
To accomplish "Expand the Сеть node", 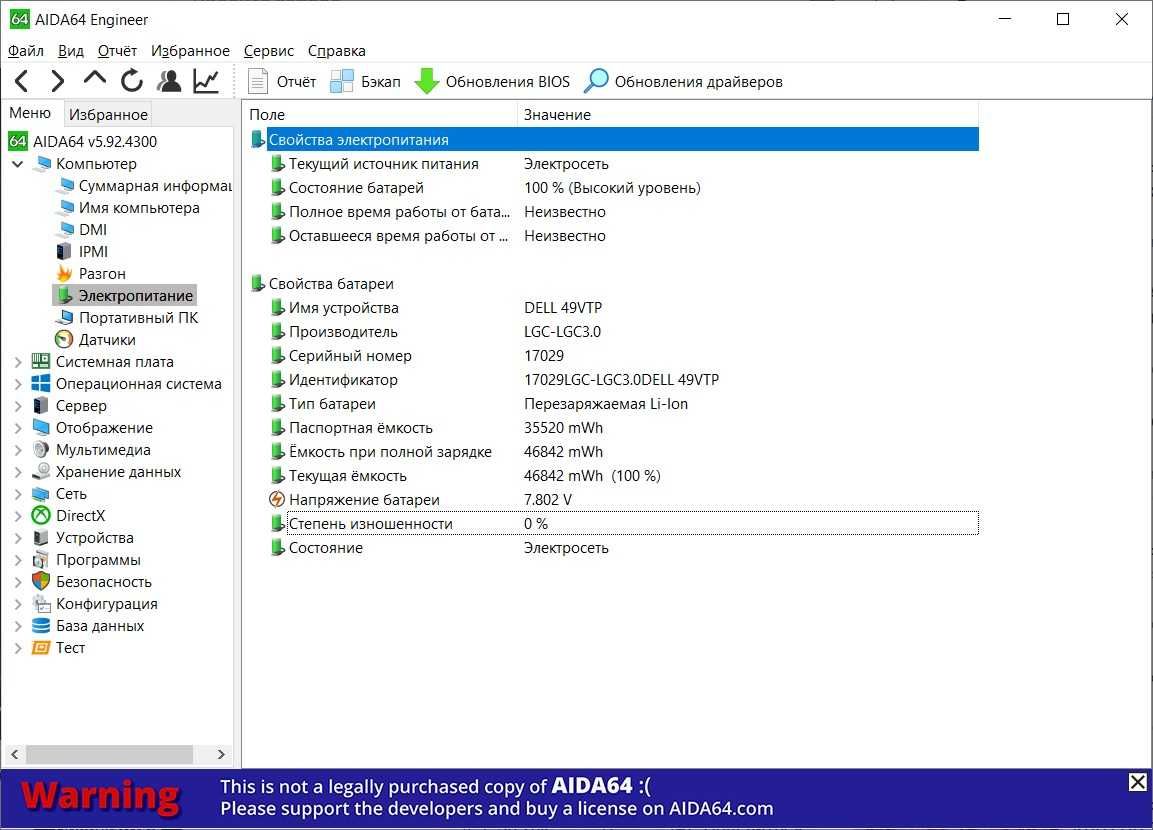I will [18, 494].
